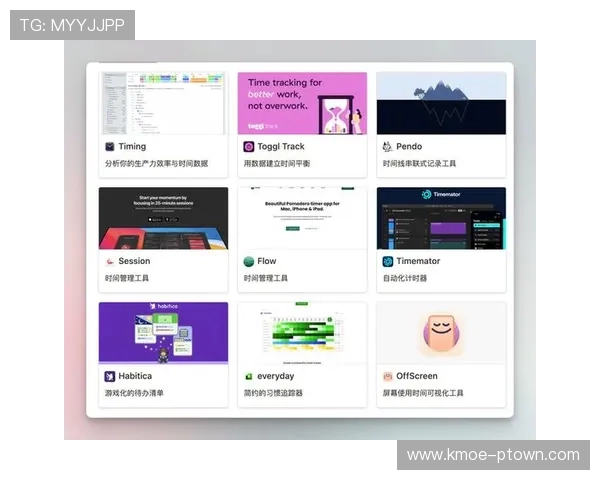The image size is (600, 480).
Task: Open the Pendo mountain thumbnail
Action: (x=441, y=103)
